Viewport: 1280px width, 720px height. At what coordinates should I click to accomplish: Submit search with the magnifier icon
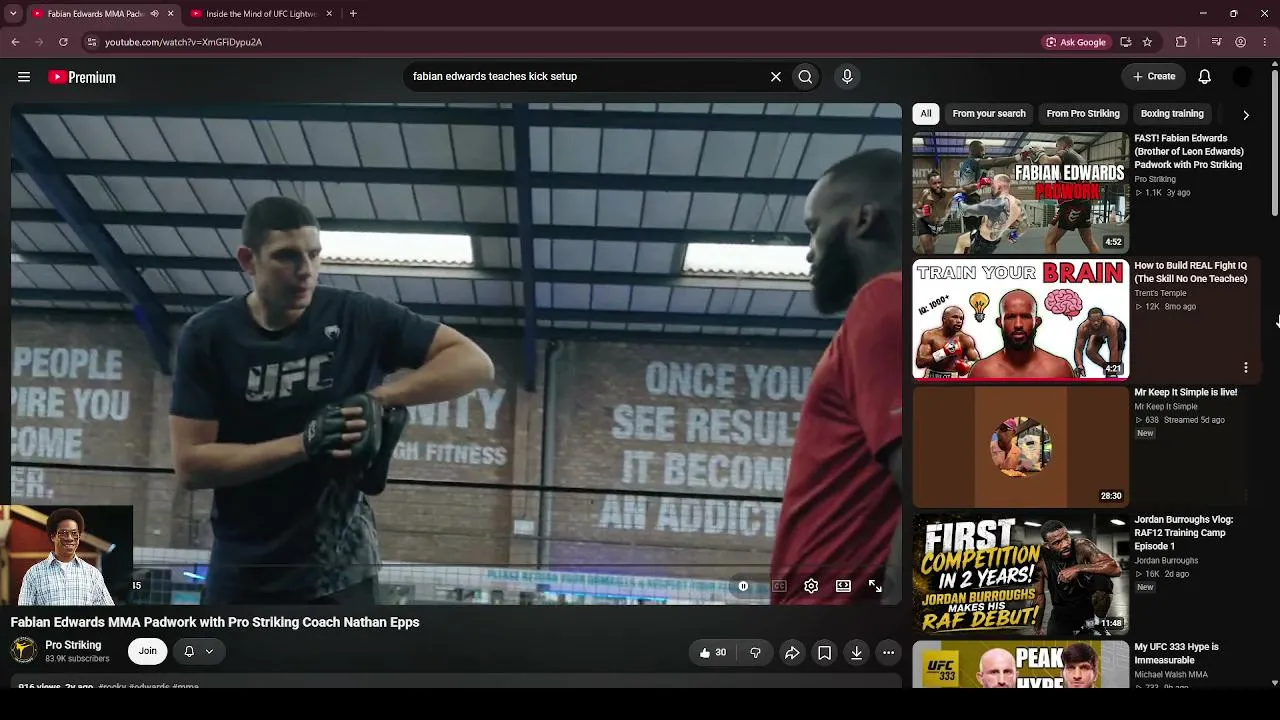[805, 76]
